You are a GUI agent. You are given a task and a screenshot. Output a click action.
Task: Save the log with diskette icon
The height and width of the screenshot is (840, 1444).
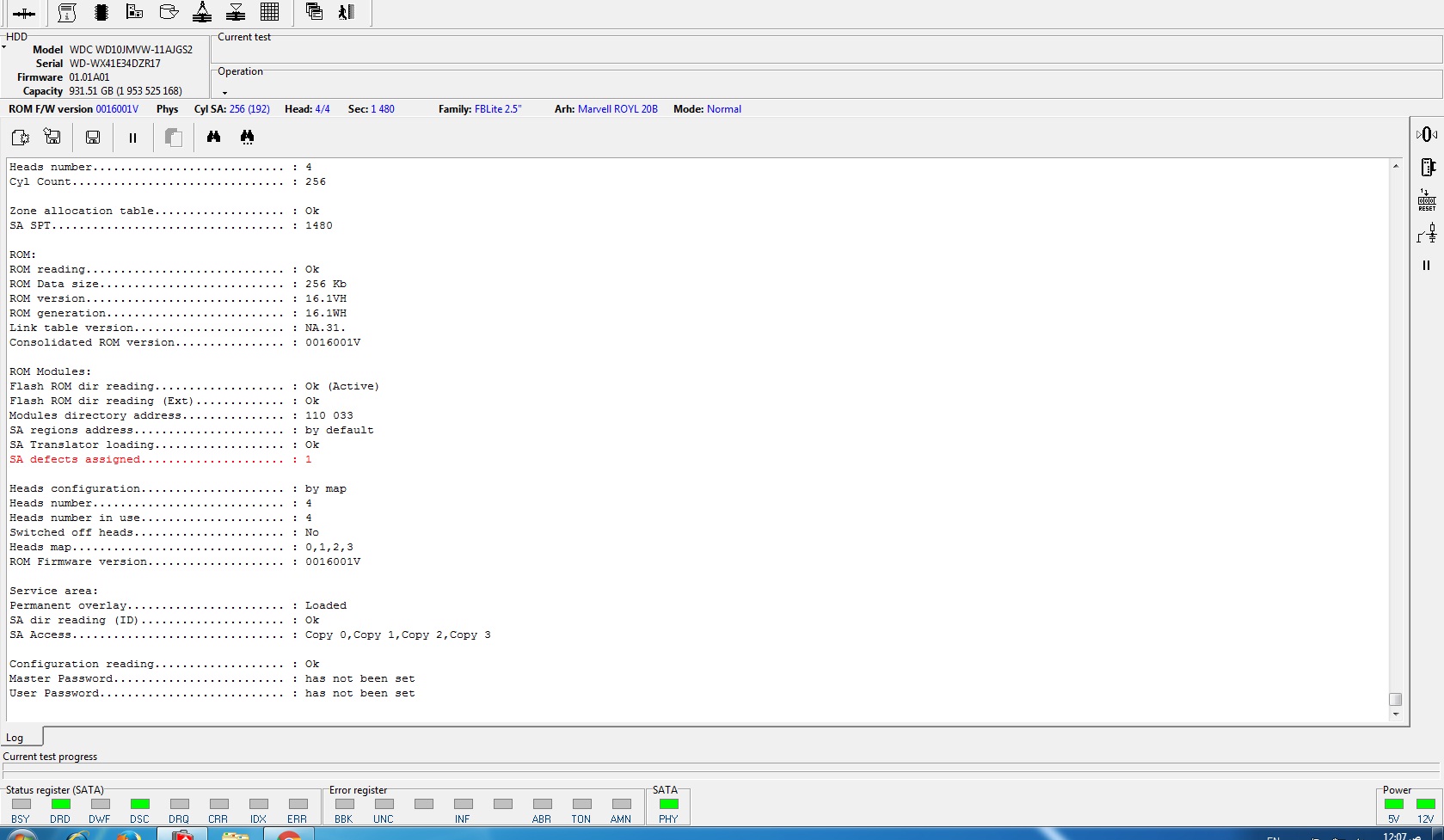(x=93, y=137)
